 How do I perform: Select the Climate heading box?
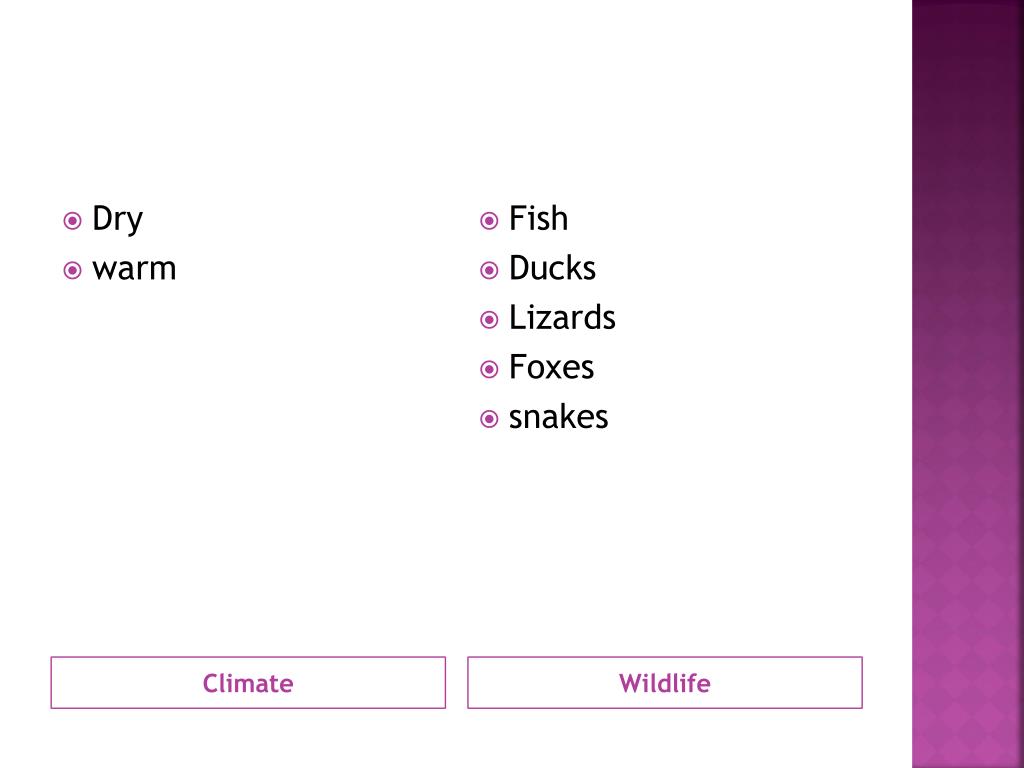pyautogui.click(x=248, y=682)
